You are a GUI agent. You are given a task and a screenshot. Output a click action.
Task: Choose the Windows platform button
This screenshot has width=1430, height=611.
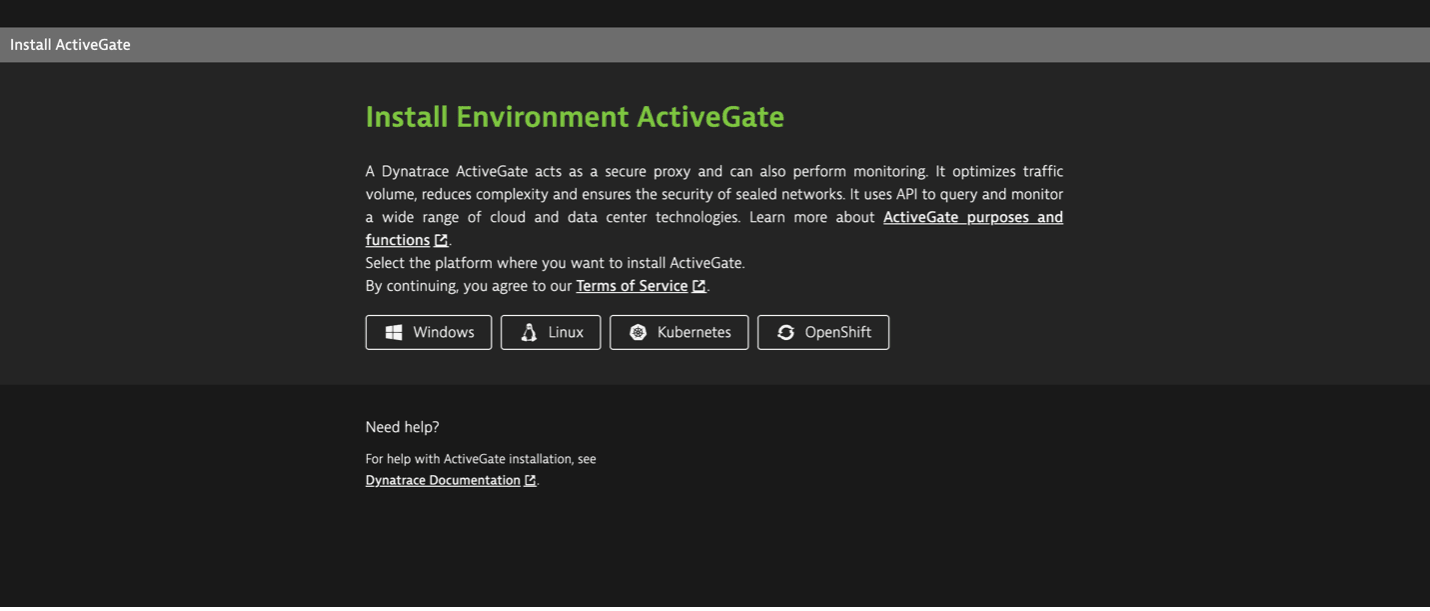[x=428, y=332]
